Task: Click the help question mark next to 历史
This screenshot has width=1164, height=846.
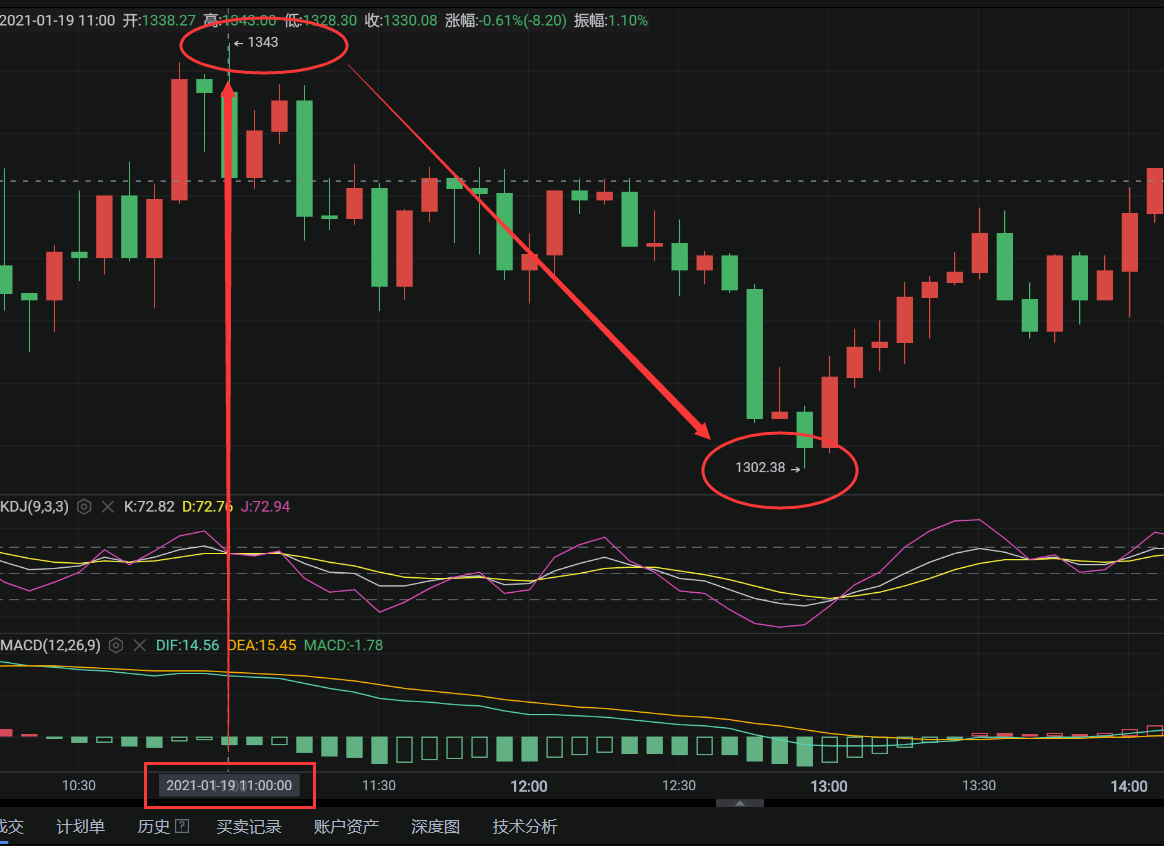Action: tap(182, 826)
